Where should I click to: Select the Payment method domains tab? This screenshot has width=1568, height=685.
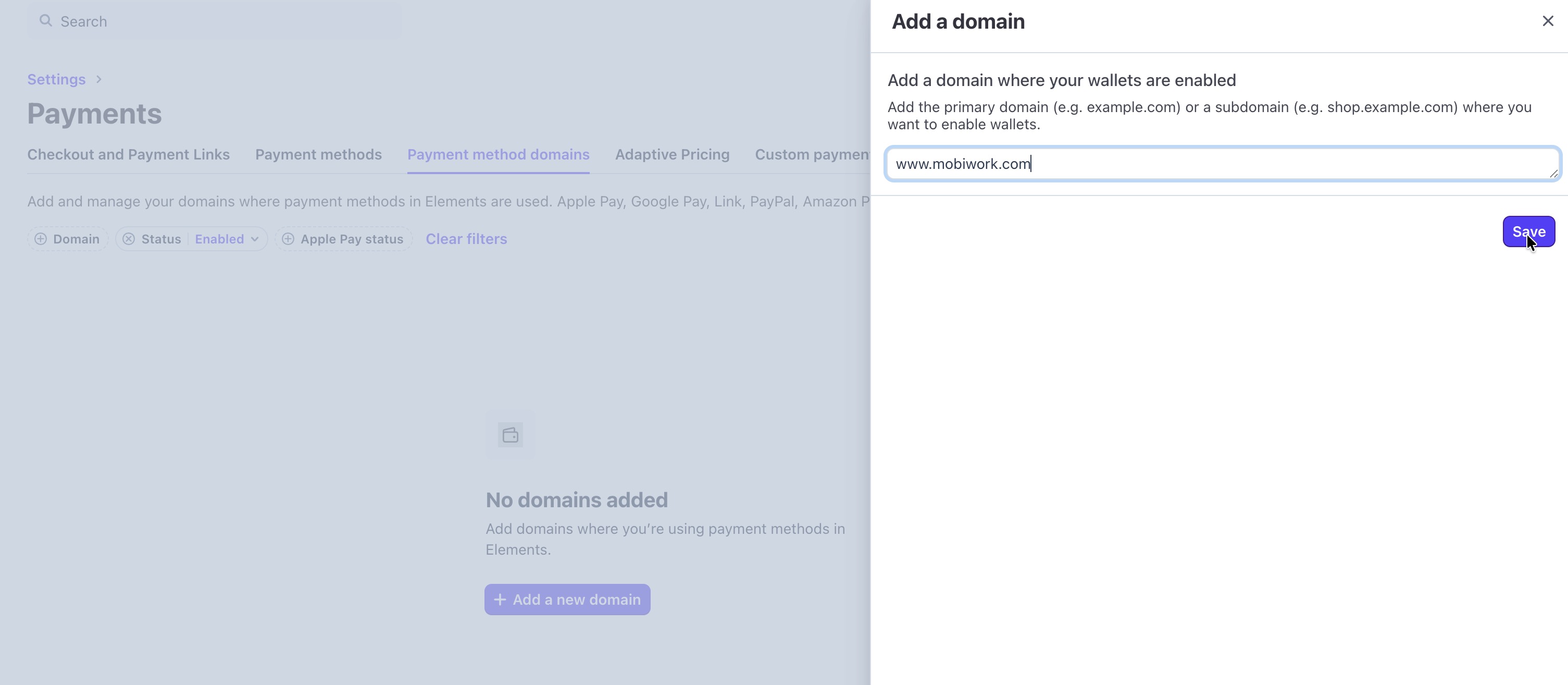(498, 155)
